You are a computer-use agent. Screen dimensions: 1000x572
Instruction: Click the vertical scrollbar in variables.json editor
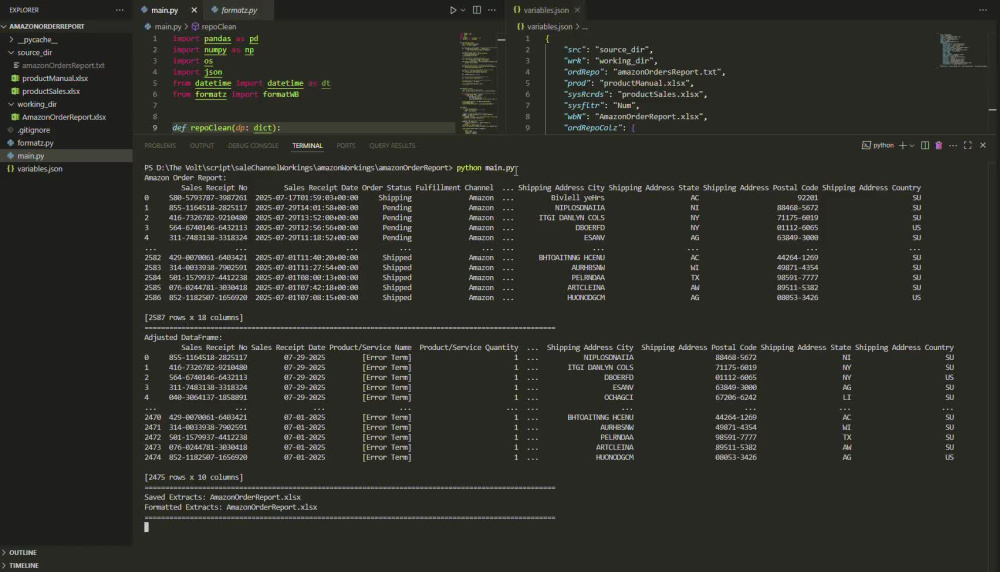point(992,83)
